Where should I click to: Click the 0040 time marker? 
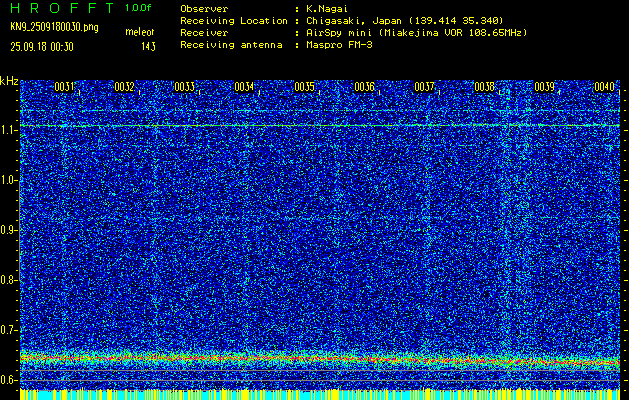[605, 87]
